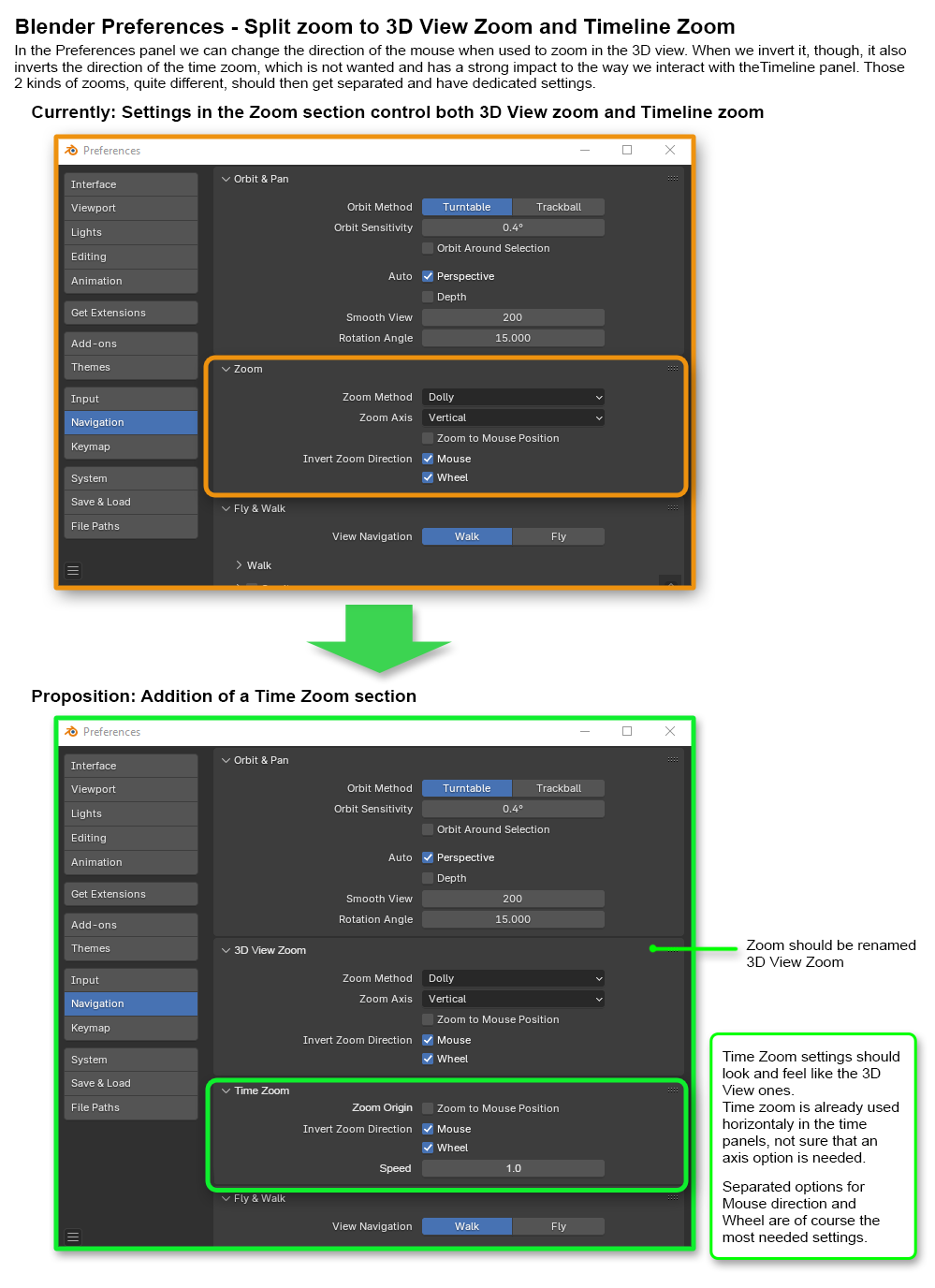
Task: Select Fly view navigation in orange-framed window
Action: pos(559,536)
